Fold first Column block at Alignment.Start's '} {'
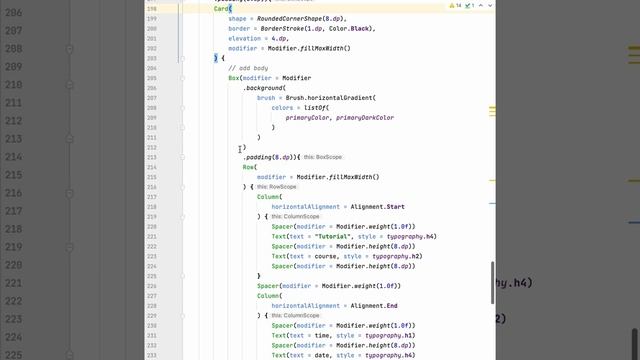 [x=182, y=217]
